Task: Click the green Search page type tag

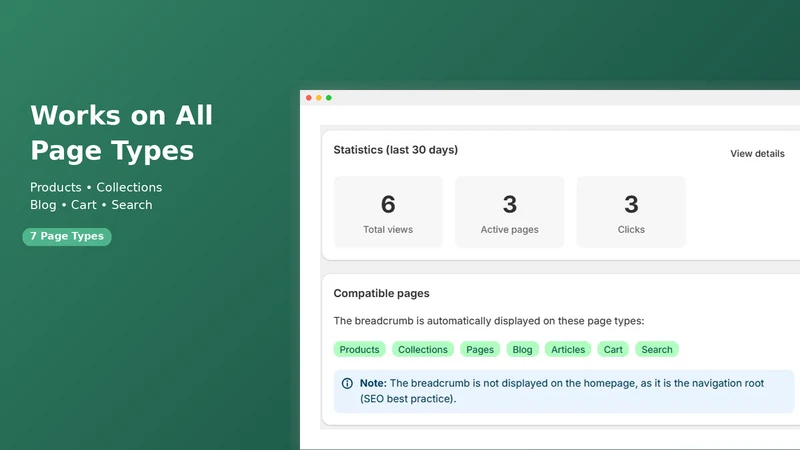Action: 657,349
